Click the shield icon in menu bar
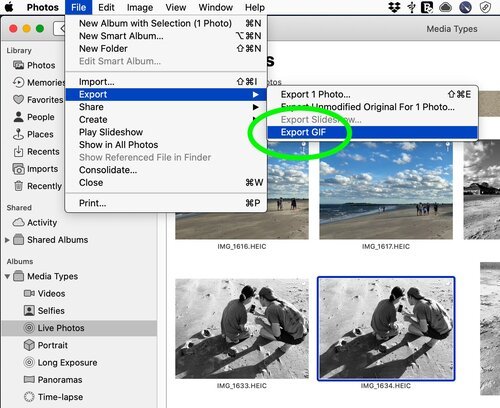This screenshot has height=408, width=500. 485,7
